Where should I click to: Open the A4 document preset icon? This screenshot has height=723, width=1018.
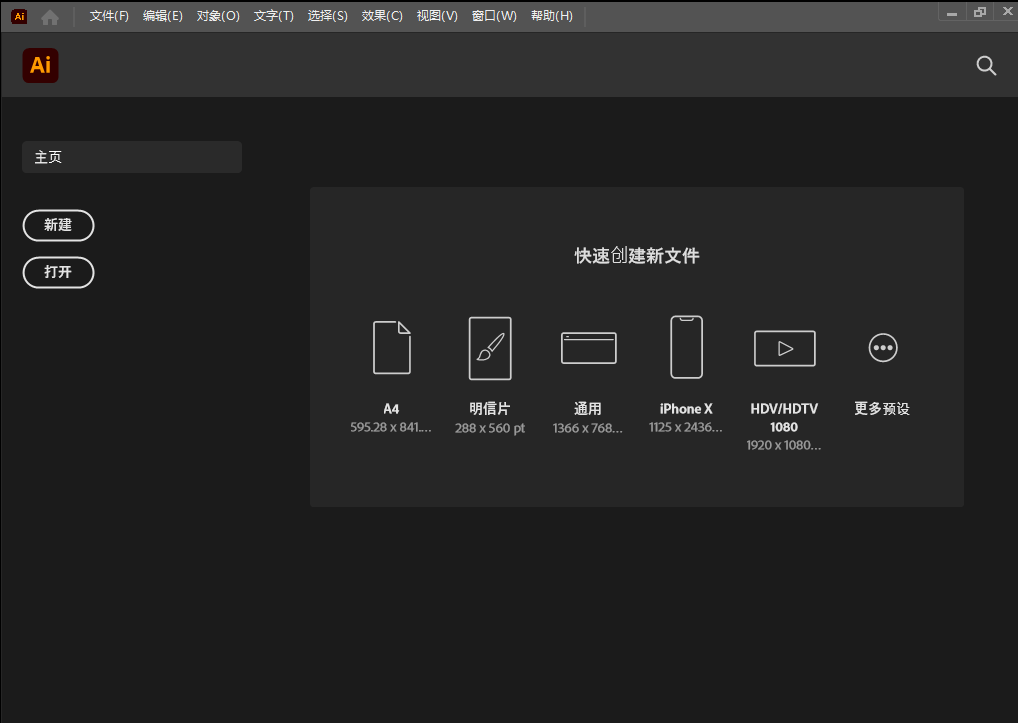tap(391, 348)
